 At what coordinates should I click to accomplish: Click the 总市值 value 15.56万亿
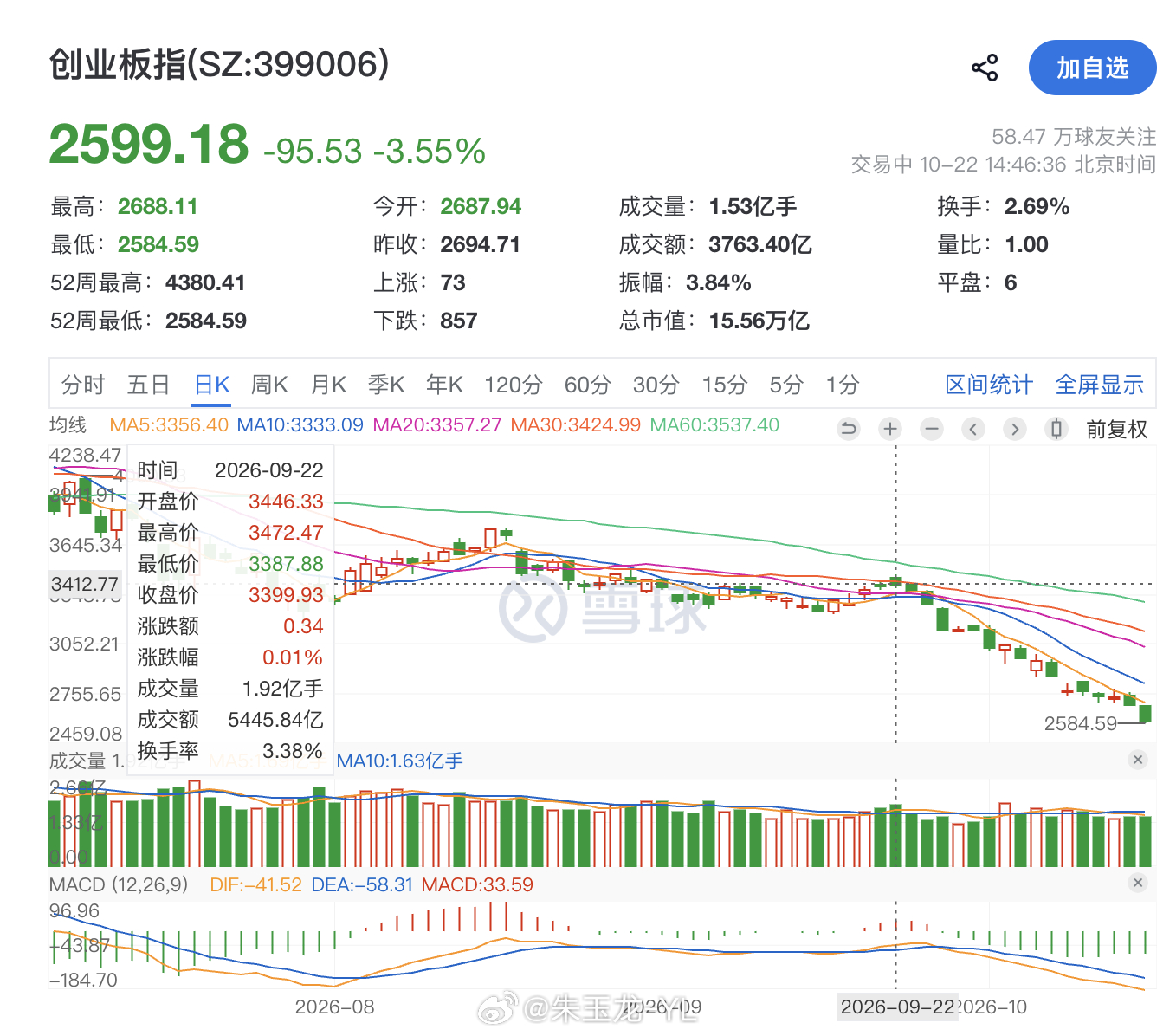759,321
